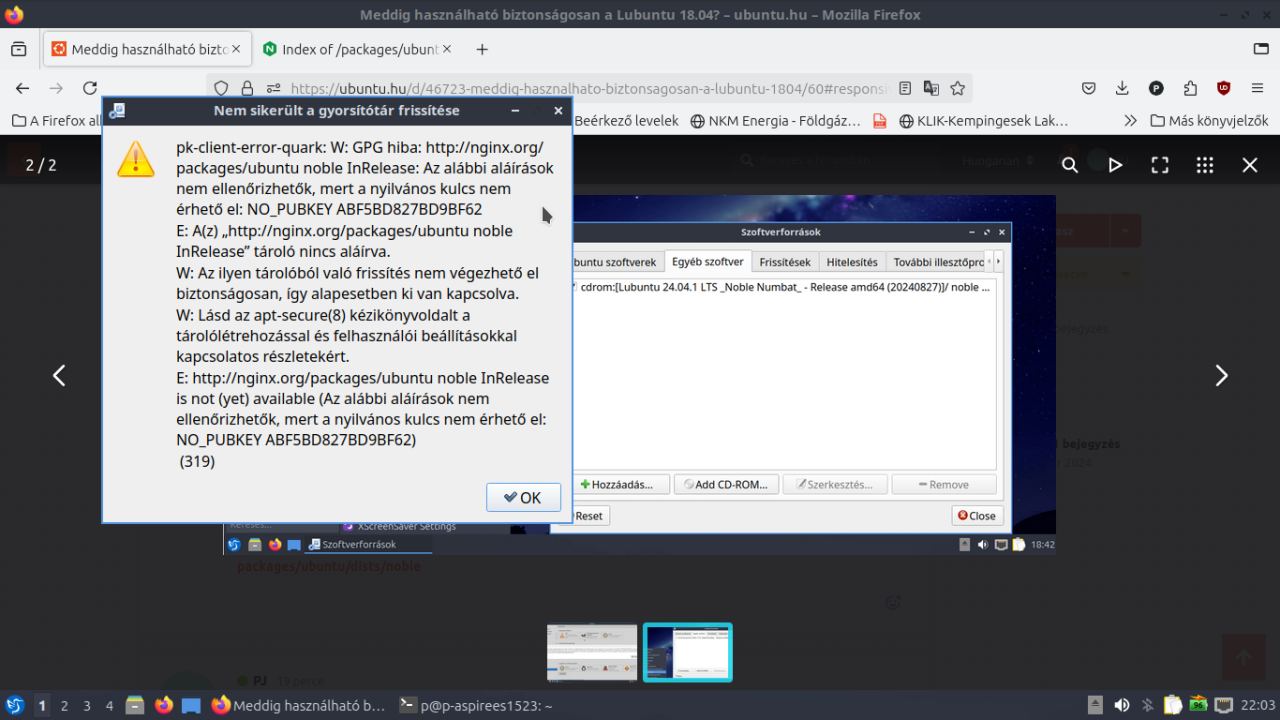Launch the file manager from the panel
This screenshot has width=1280, height=720.
pos(136,705)
